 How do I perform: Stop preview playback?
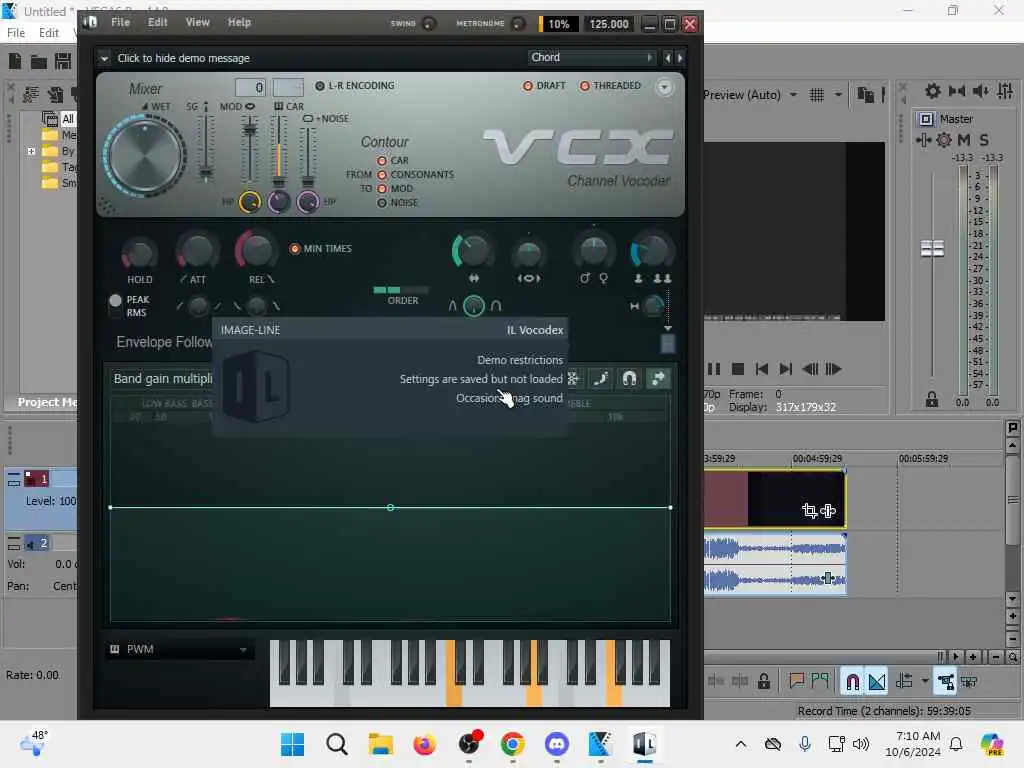[x=738, y=370]
